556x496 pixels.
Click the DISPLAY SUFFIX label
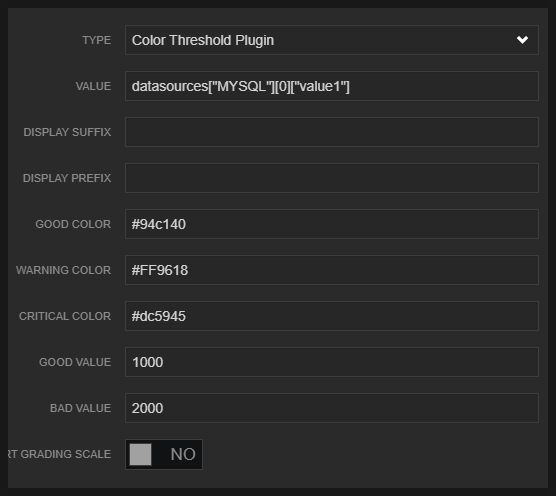(x=67, y=132)
